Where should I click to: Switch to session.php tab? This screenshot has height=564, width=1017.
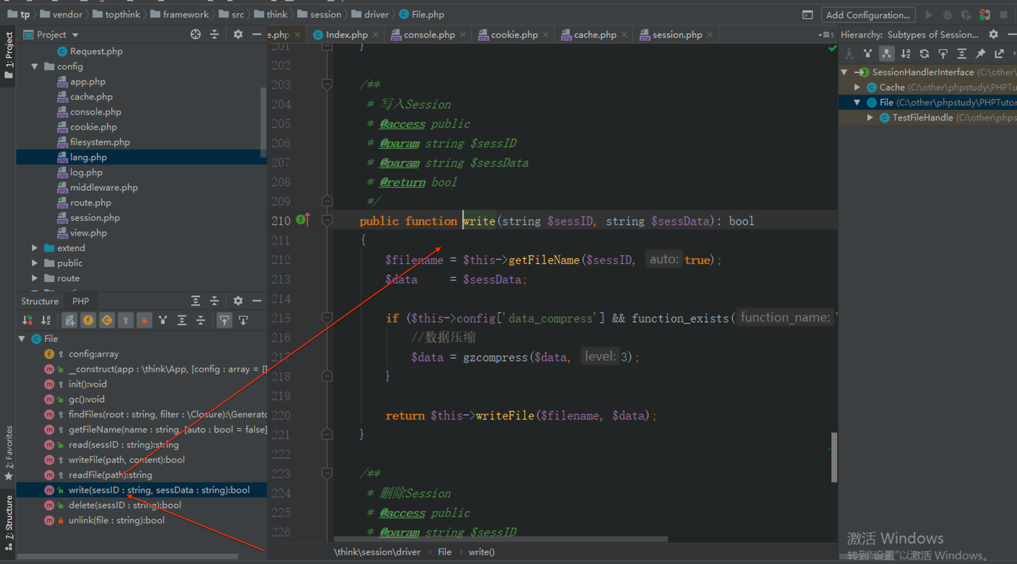(677, 34)
